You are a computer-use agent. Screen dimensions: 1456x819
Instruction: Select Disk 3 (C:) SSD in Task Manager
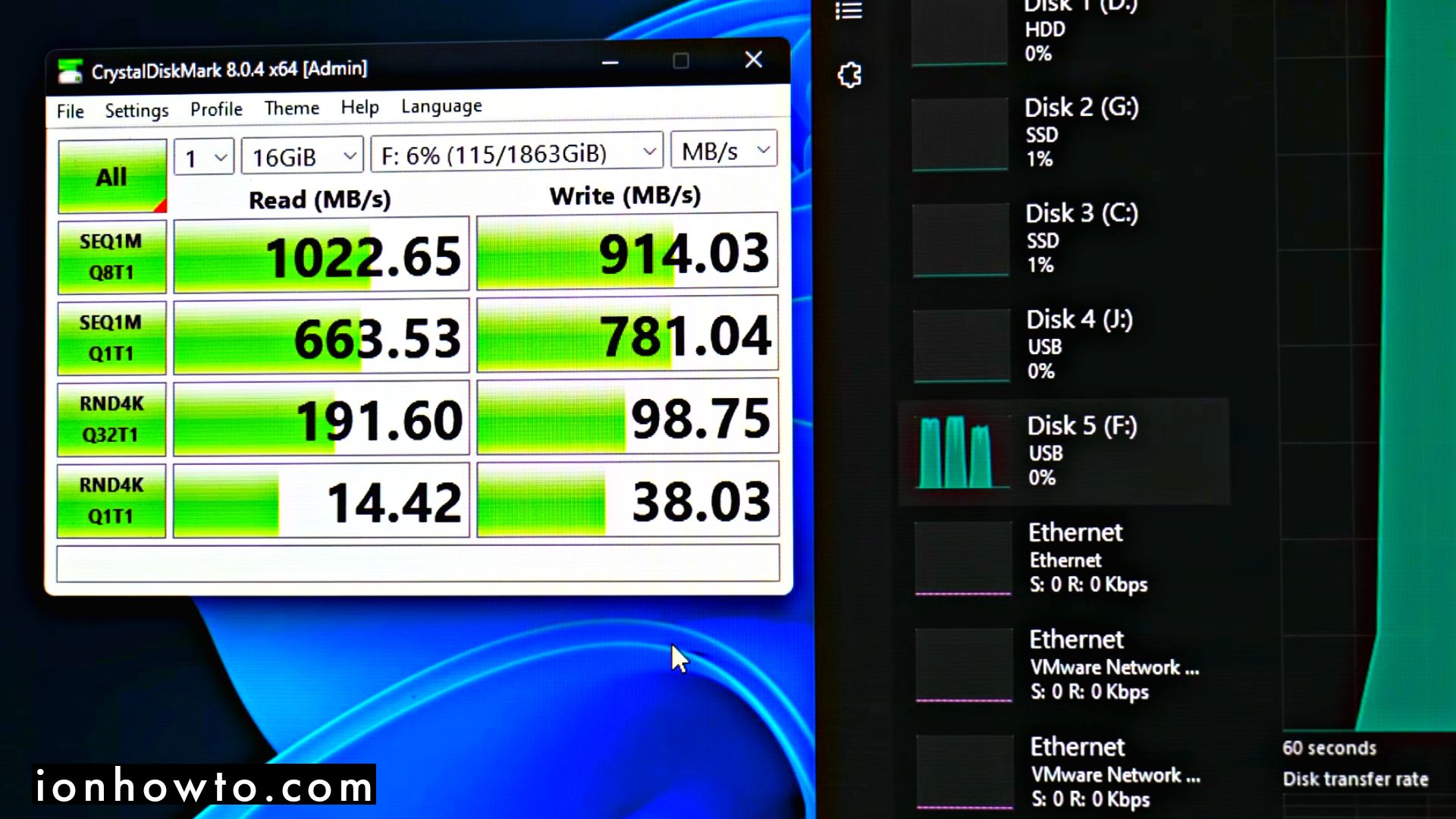[1063, 240]
